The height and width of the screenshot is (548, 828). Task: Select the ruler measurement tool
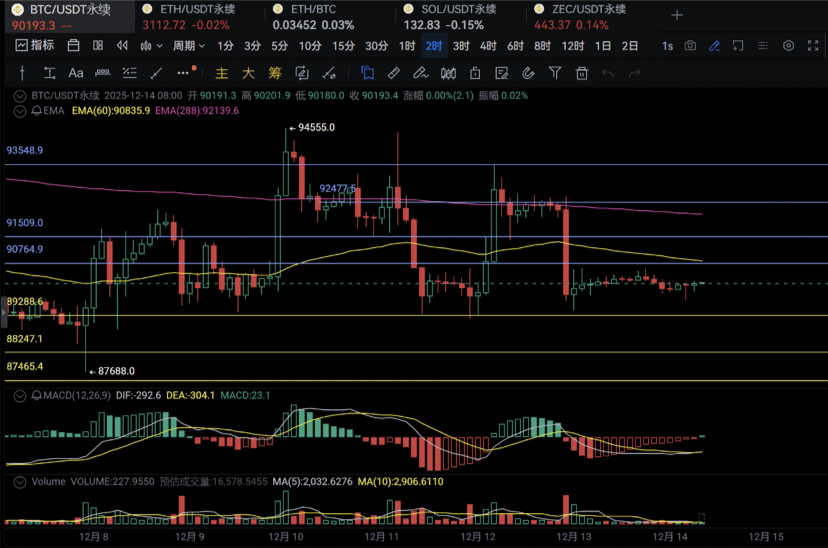point(394,73)
